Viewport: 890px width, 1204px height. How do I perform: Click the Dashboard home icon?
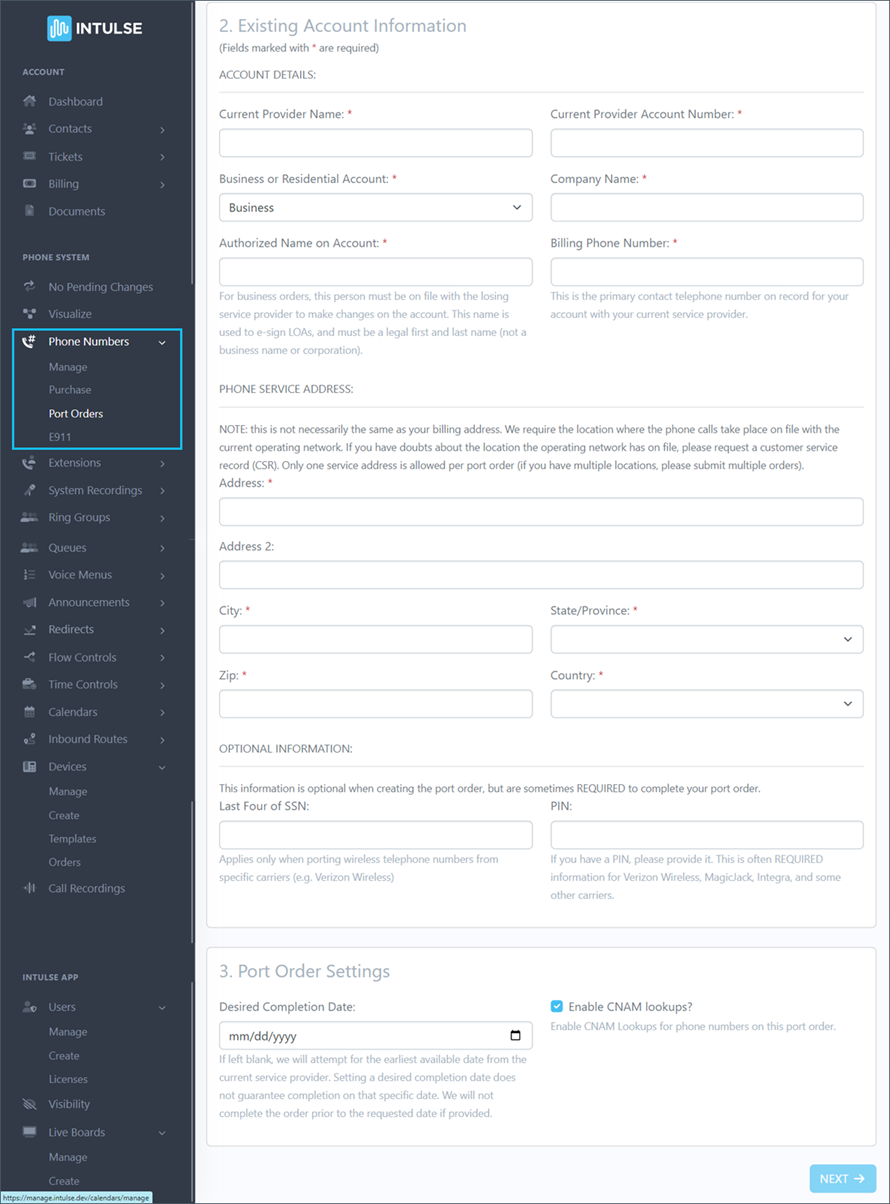click(x=29, y=102)
